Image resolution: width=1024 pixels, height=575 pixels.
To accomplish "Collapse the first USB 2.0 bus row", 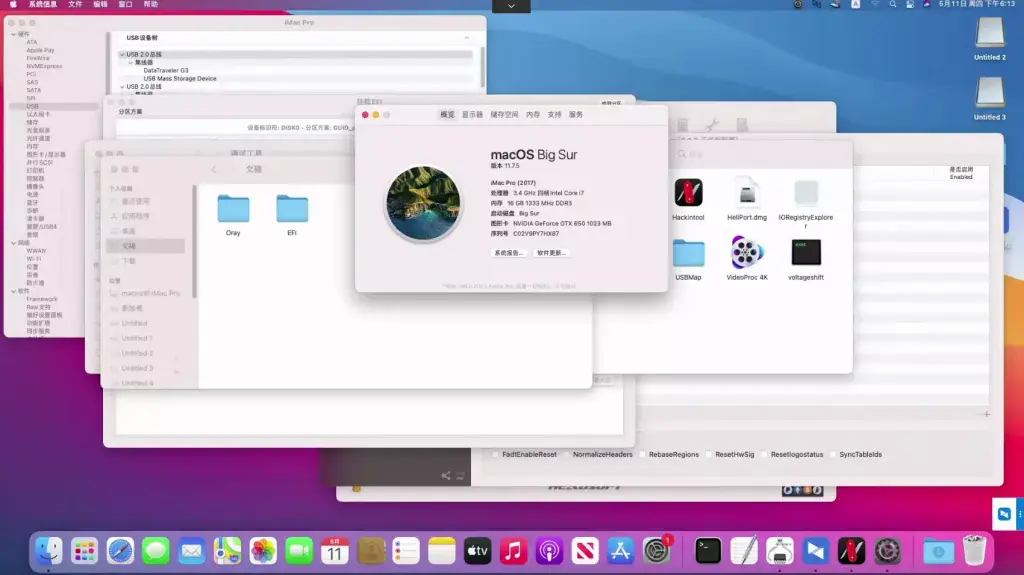I will (x=122, y=55).
